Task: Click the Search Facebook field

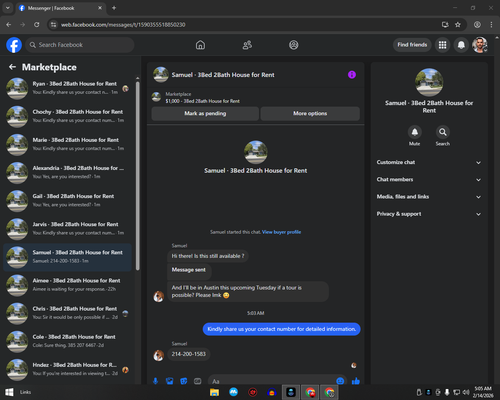Action: click(80, 45)
